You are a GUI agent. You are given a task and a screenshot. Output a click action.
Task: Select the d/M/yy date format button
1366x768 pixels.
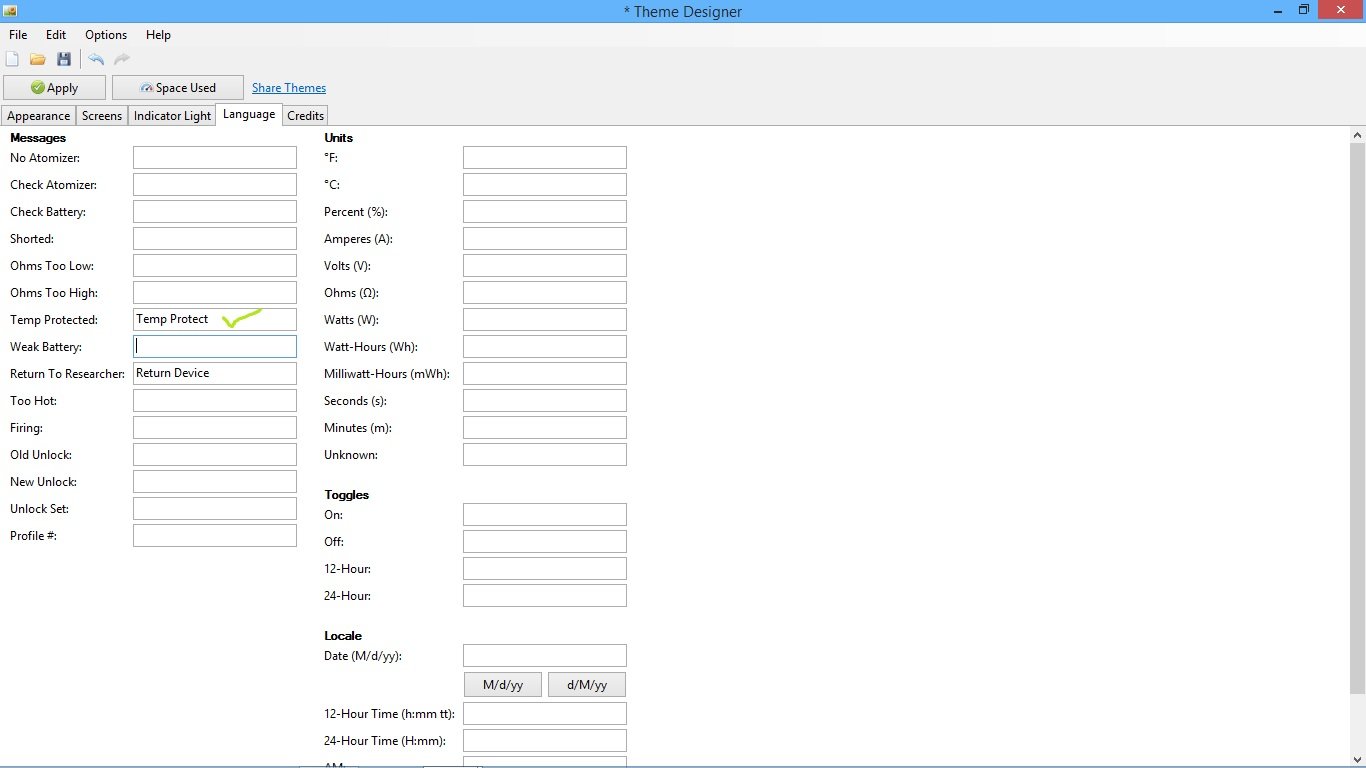click(x=586, y=685)
